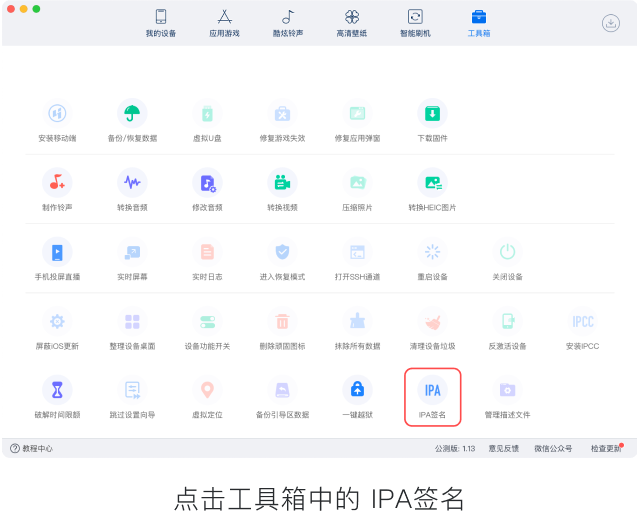Image resolution: width=637 pixels, height=516 pixels.
Task: Open 转换HEIC图片 converter
Action: [x=432, y=182]
